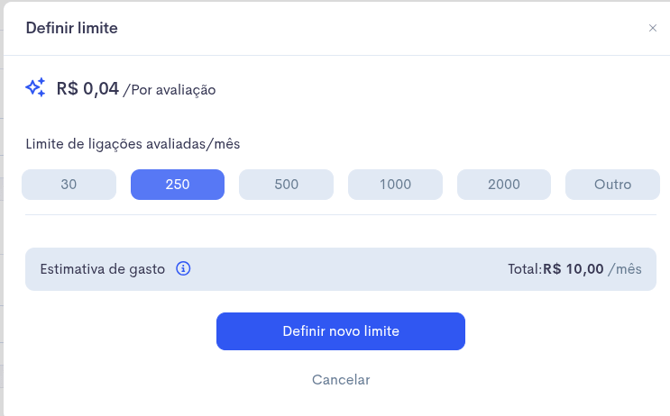This screenshot has width=670, height=416.
Task: Select the 30 calls limit option
Action: pos(68,184)
